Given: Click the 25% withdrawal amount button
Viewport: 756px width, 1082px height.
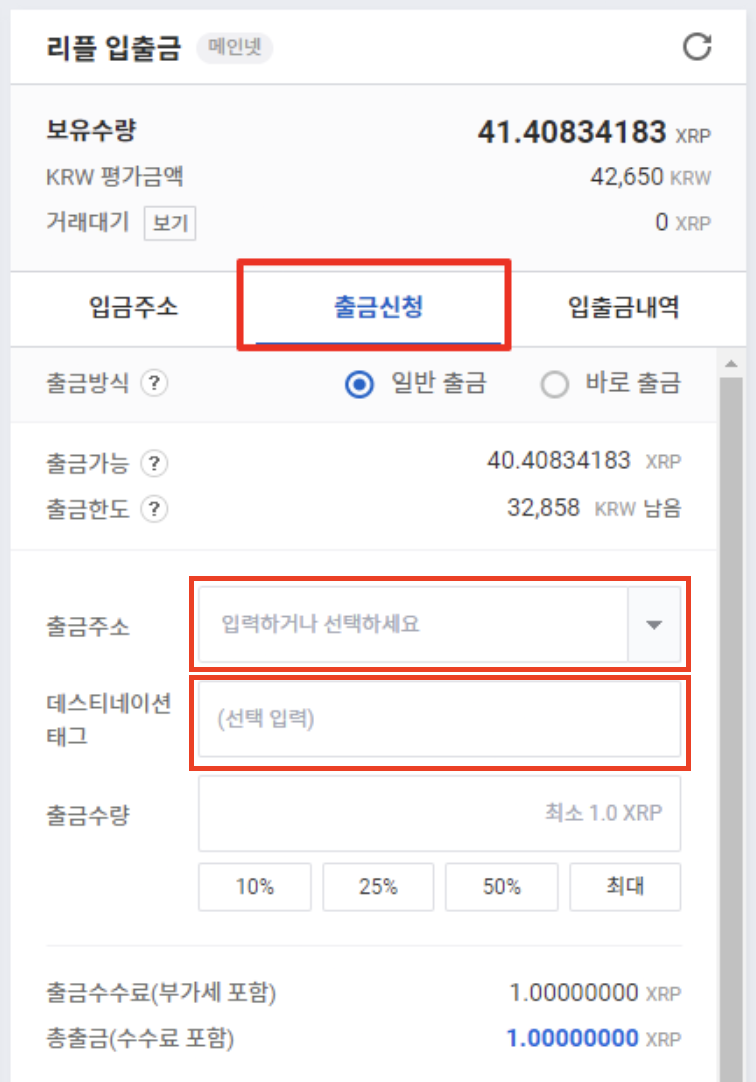Looking at the screenshot, I should (x=378, y=886).
